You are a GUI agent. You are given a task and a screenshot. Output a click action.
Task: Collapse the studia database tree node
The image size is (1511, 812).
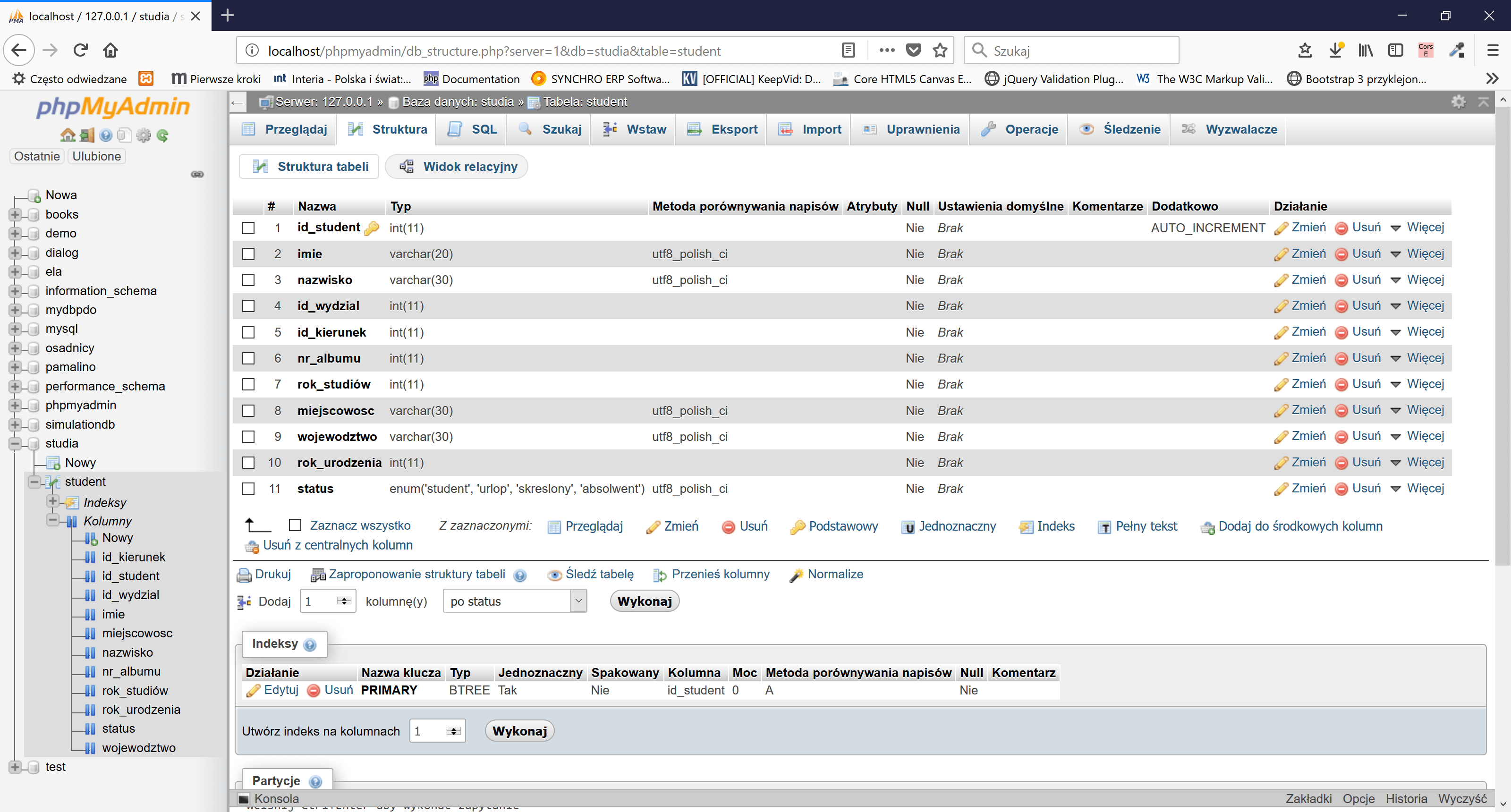click(15, 444)
